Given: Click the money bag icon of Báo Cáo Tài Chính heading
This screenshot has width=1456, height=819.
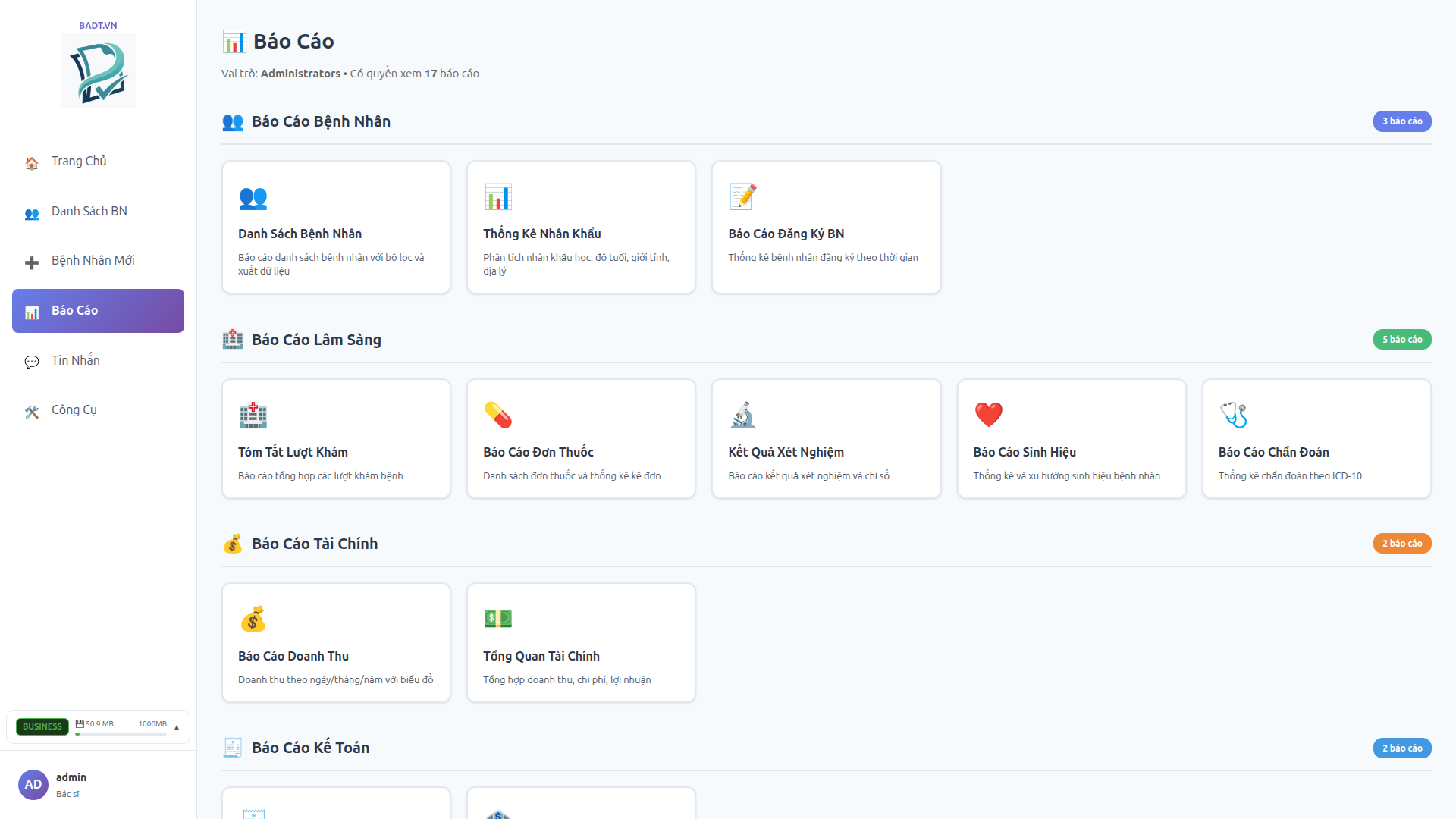Looking at the screenshot, I should click(233, 544).
